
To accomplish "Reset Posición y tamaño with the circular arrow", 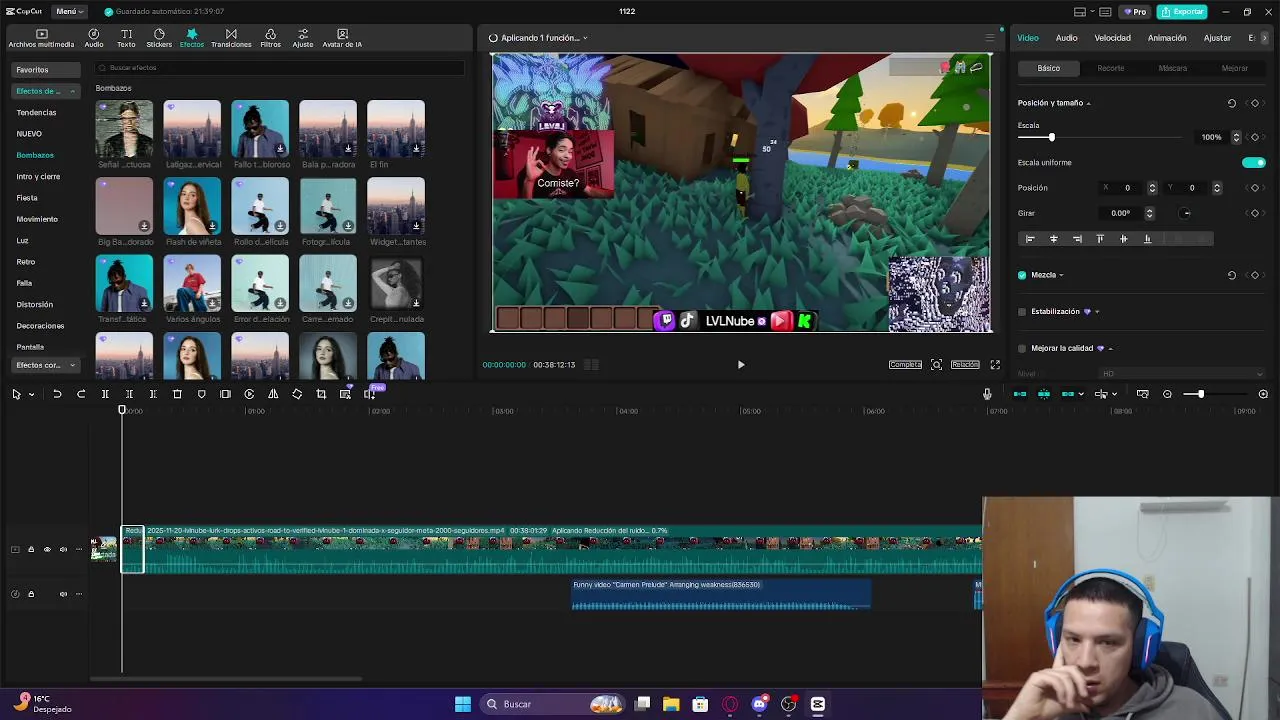I will [x=1232, y=103].
